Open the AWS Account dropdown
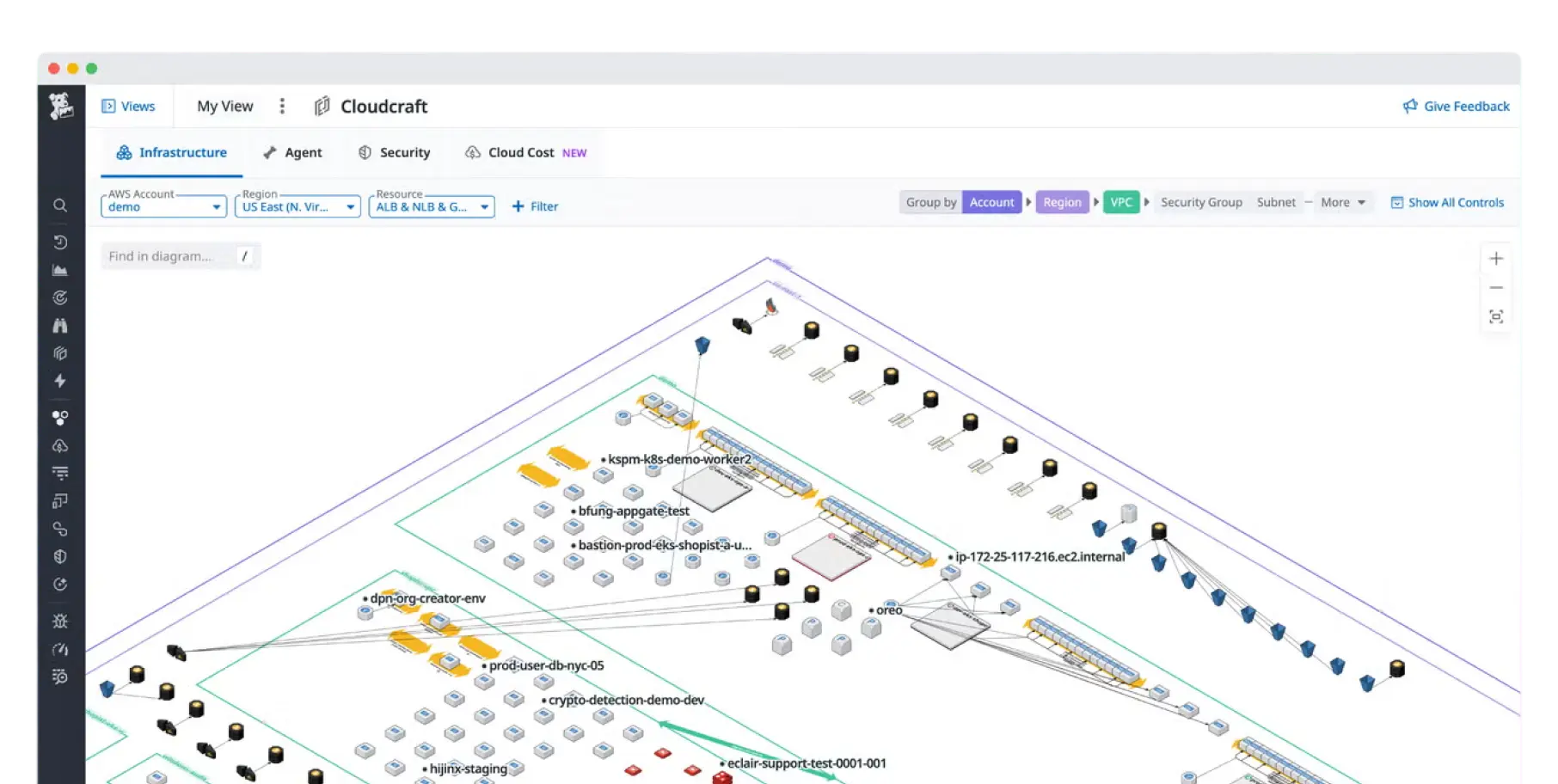Screen dimensions: 1558x784 (x=163, y=206)
